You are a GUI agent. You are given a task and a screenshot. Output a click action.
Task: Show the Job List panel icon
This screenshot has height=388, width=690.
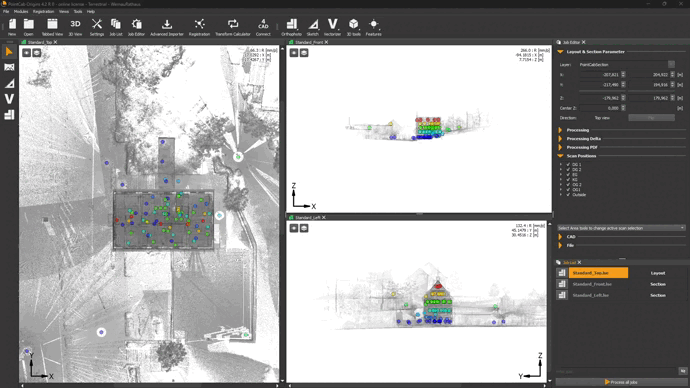pyautogui.click(x=116, y=26)
